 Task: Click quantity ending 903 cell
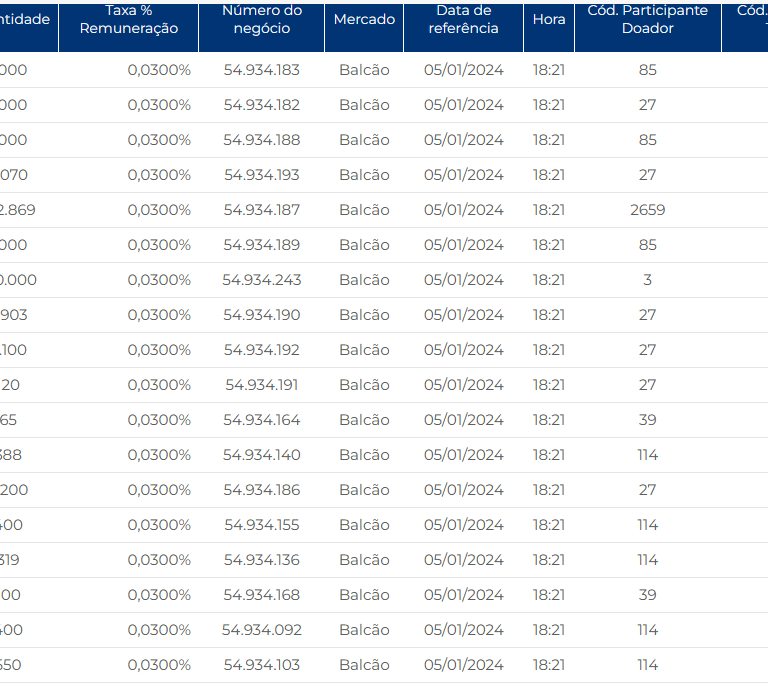coord(14,315)
